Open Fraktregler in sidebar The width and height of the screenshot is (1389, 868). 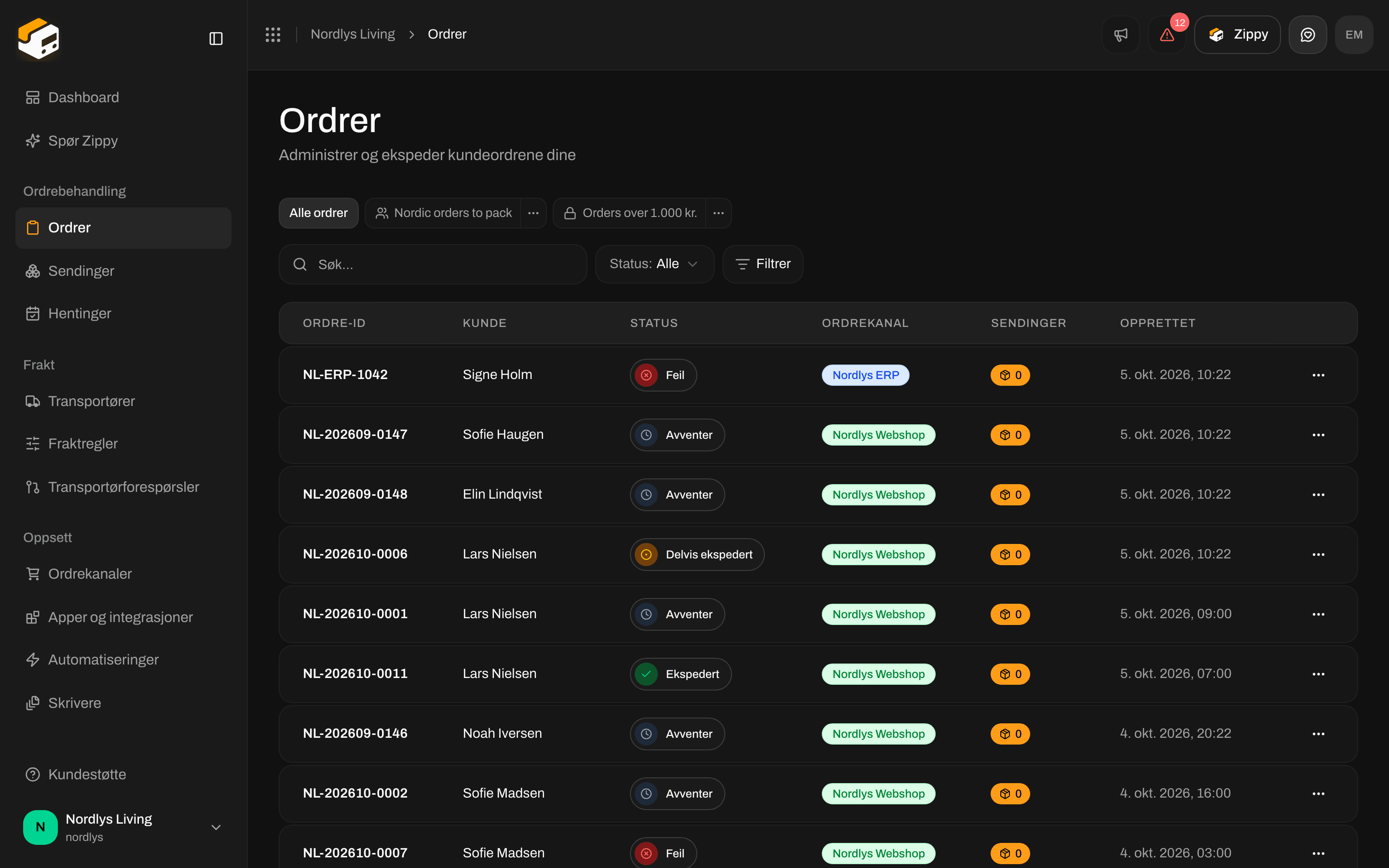click(123, 443)
